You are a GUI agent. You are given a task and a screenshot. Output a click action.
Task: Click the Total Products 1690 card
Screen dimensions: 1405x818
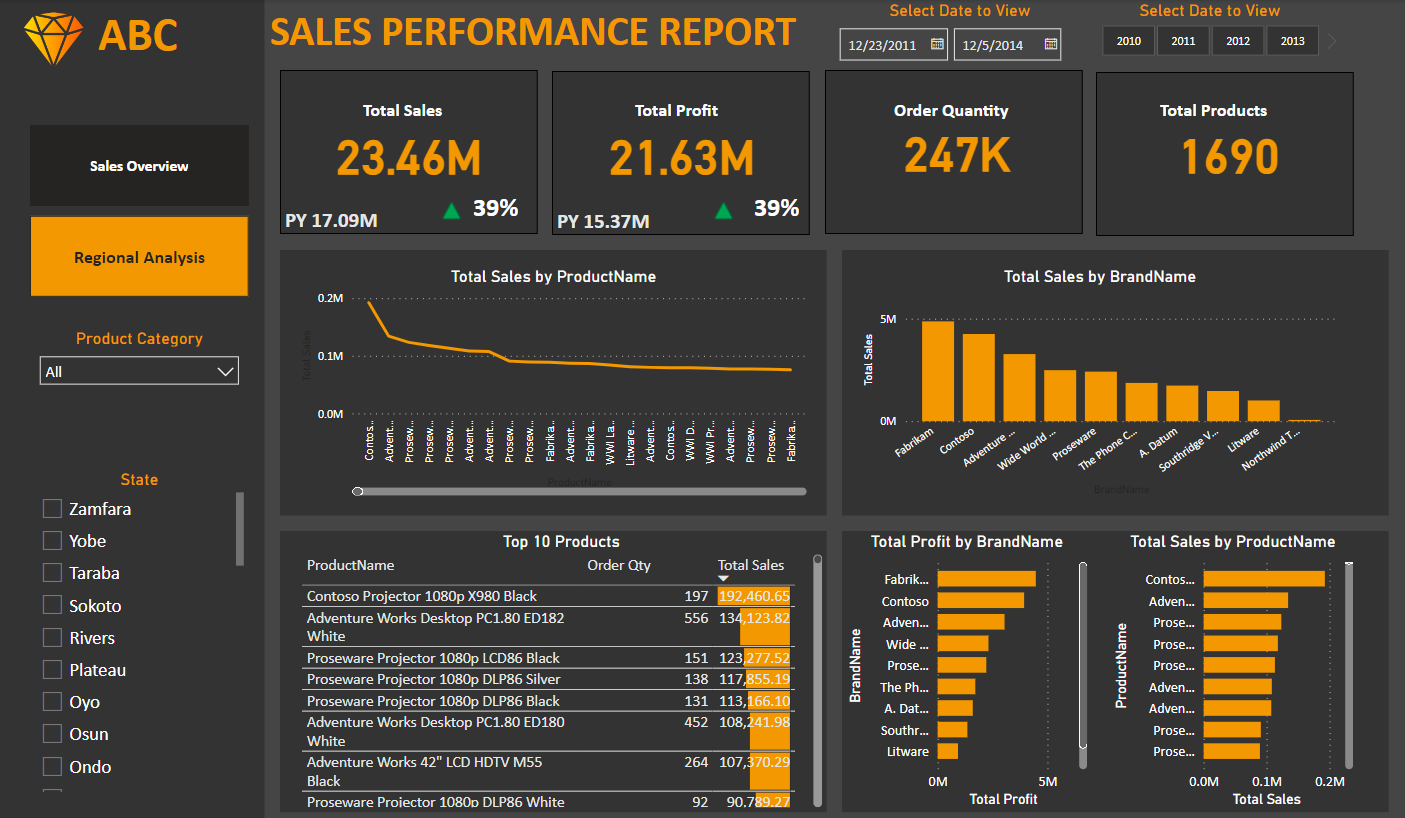pyautogui.click(x=1225, y=153)
